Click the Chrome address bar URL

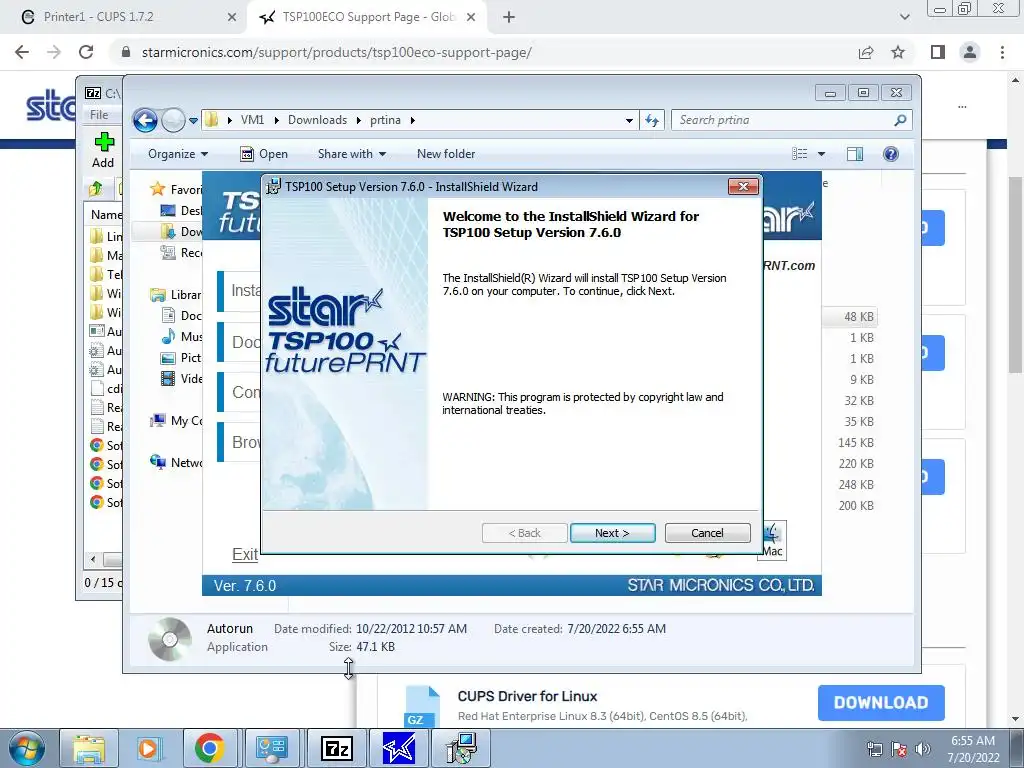336,52
